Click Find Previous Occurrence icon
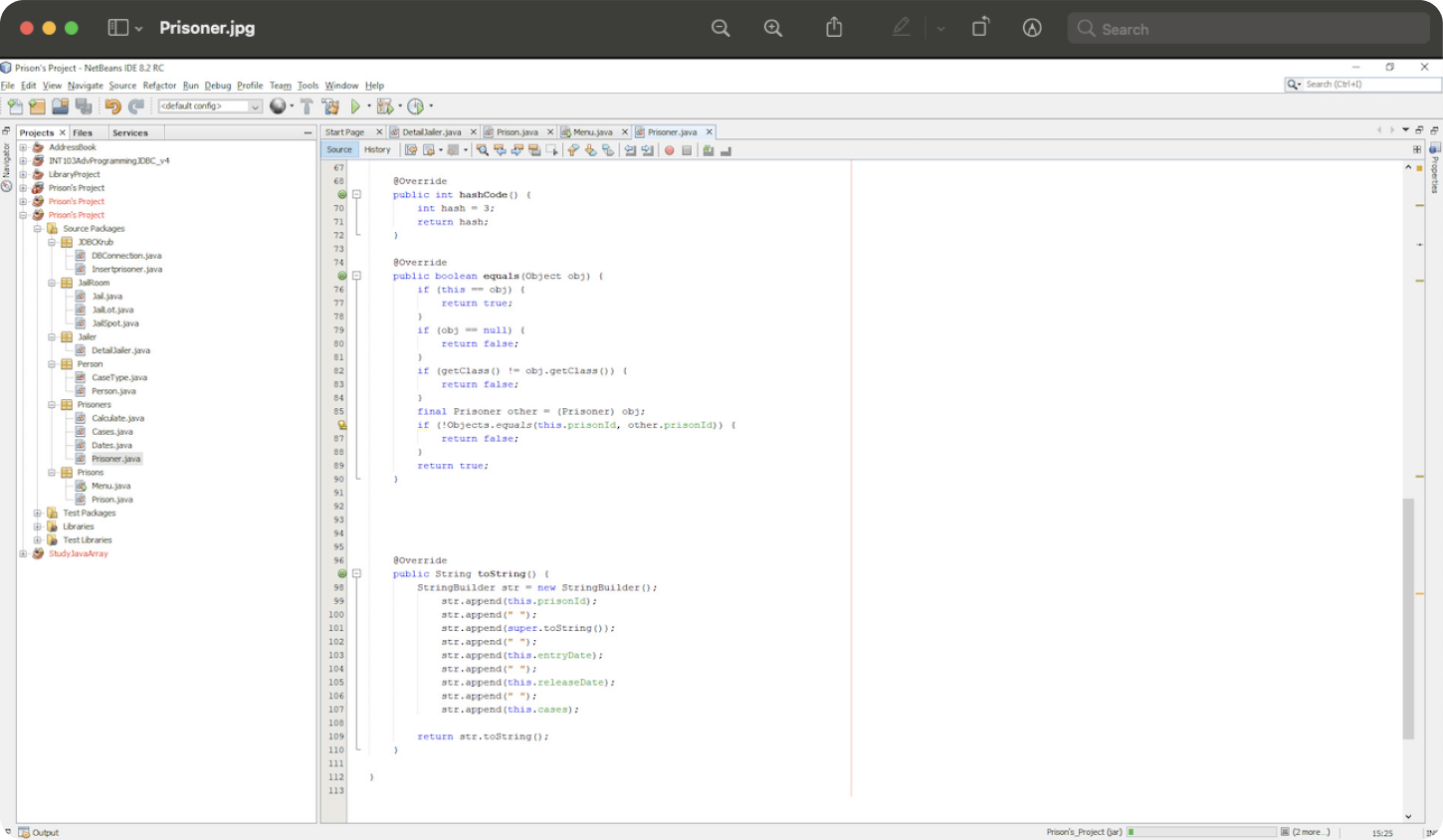Viewport: 1443px width, 840px height. click(500, 150)
